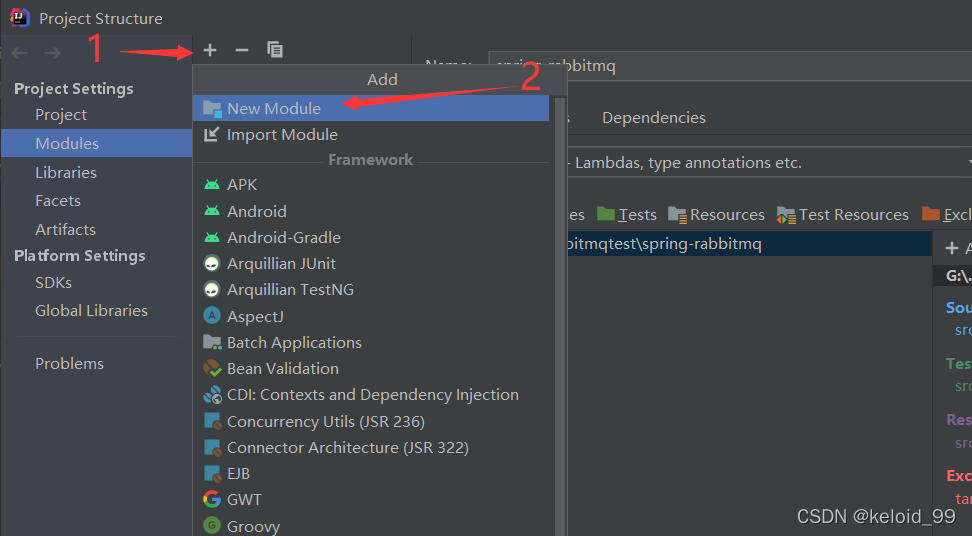Select Android-Gradle framework text
Screen dimensions: 972x536
tap(284, 237)
